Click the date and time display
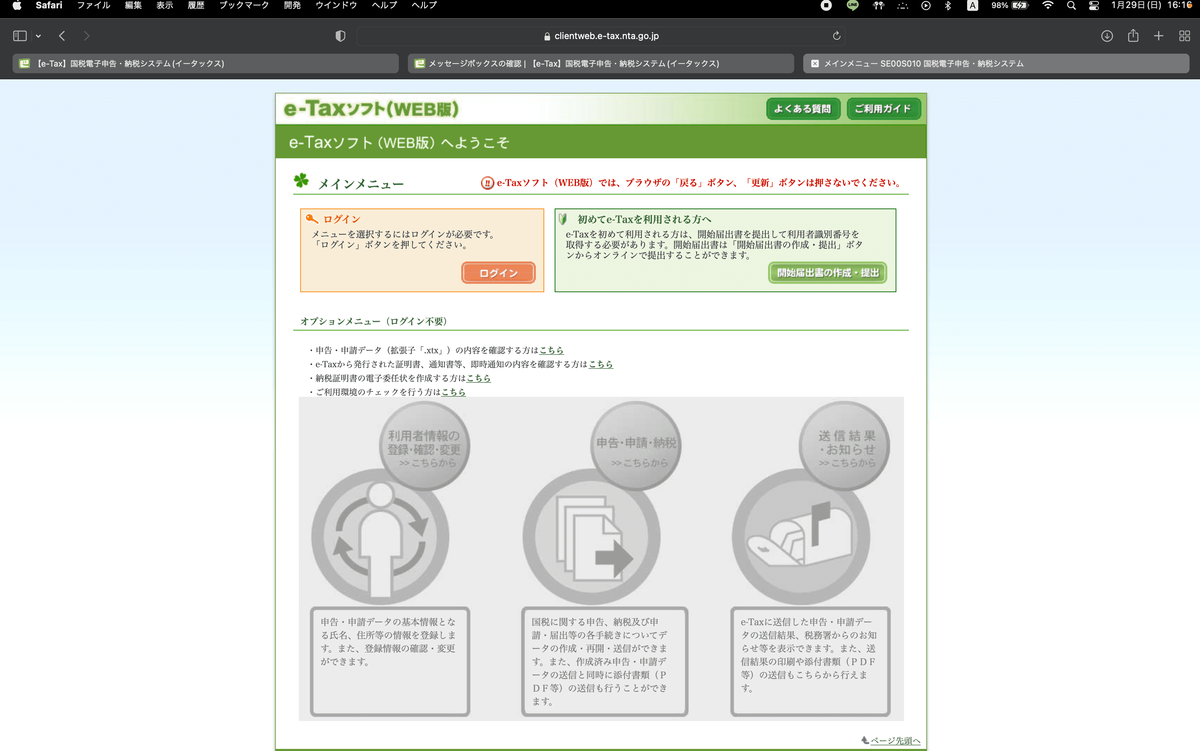Image resolution: width=1200 pixels, height=751 pixels. coord(1151,6)
